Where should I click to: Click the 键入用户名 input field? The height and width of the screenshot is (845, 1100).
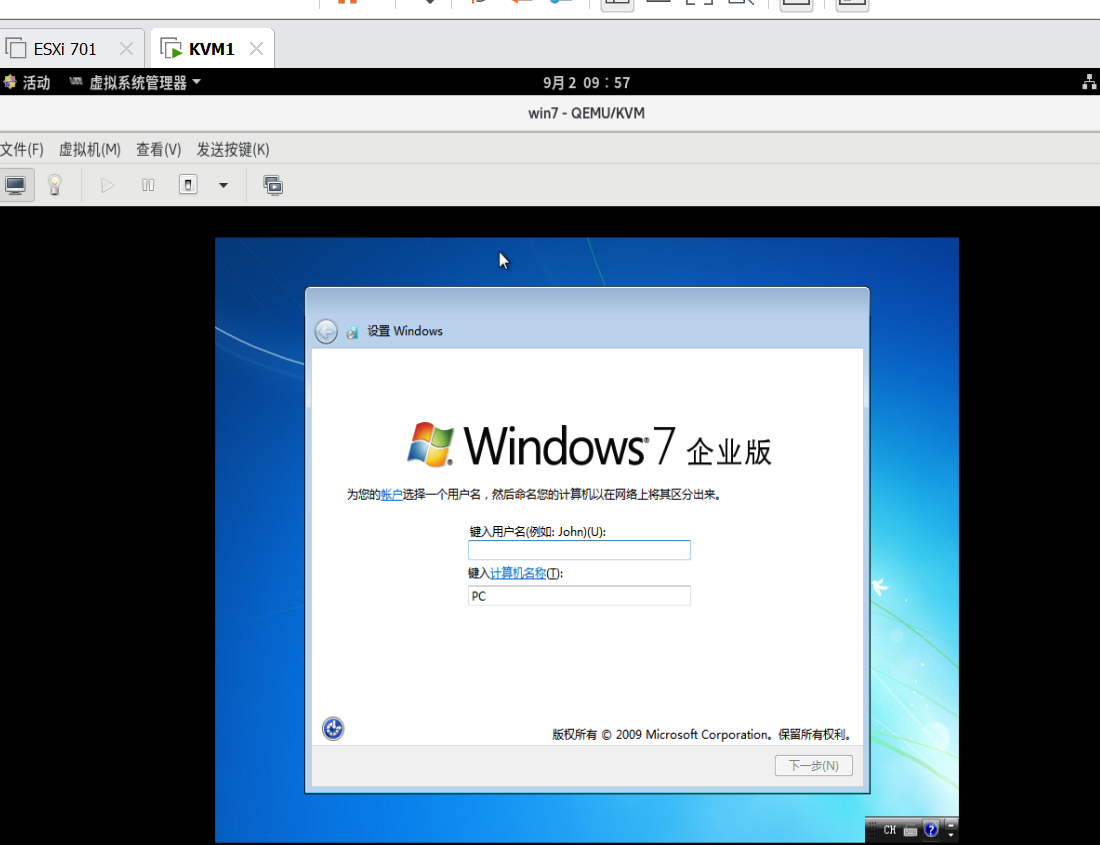pos(579,550)
